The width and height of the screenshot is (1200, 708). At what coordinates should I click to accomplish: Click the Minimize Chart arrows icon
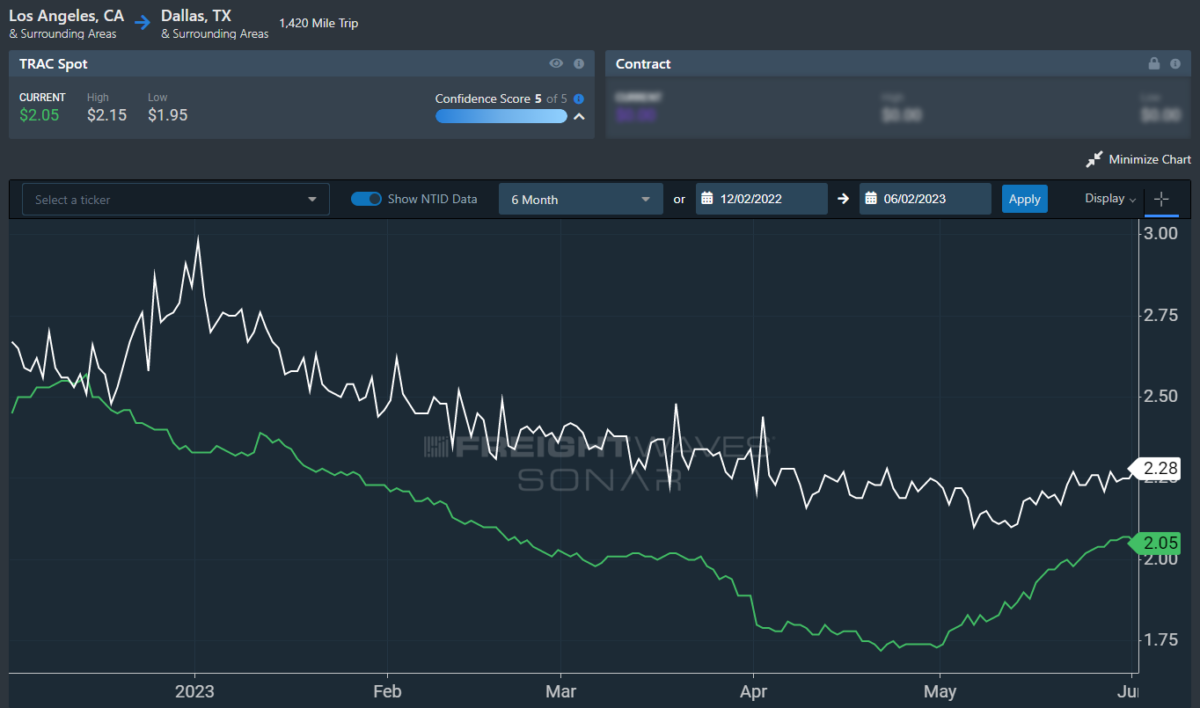[1094, 160]
